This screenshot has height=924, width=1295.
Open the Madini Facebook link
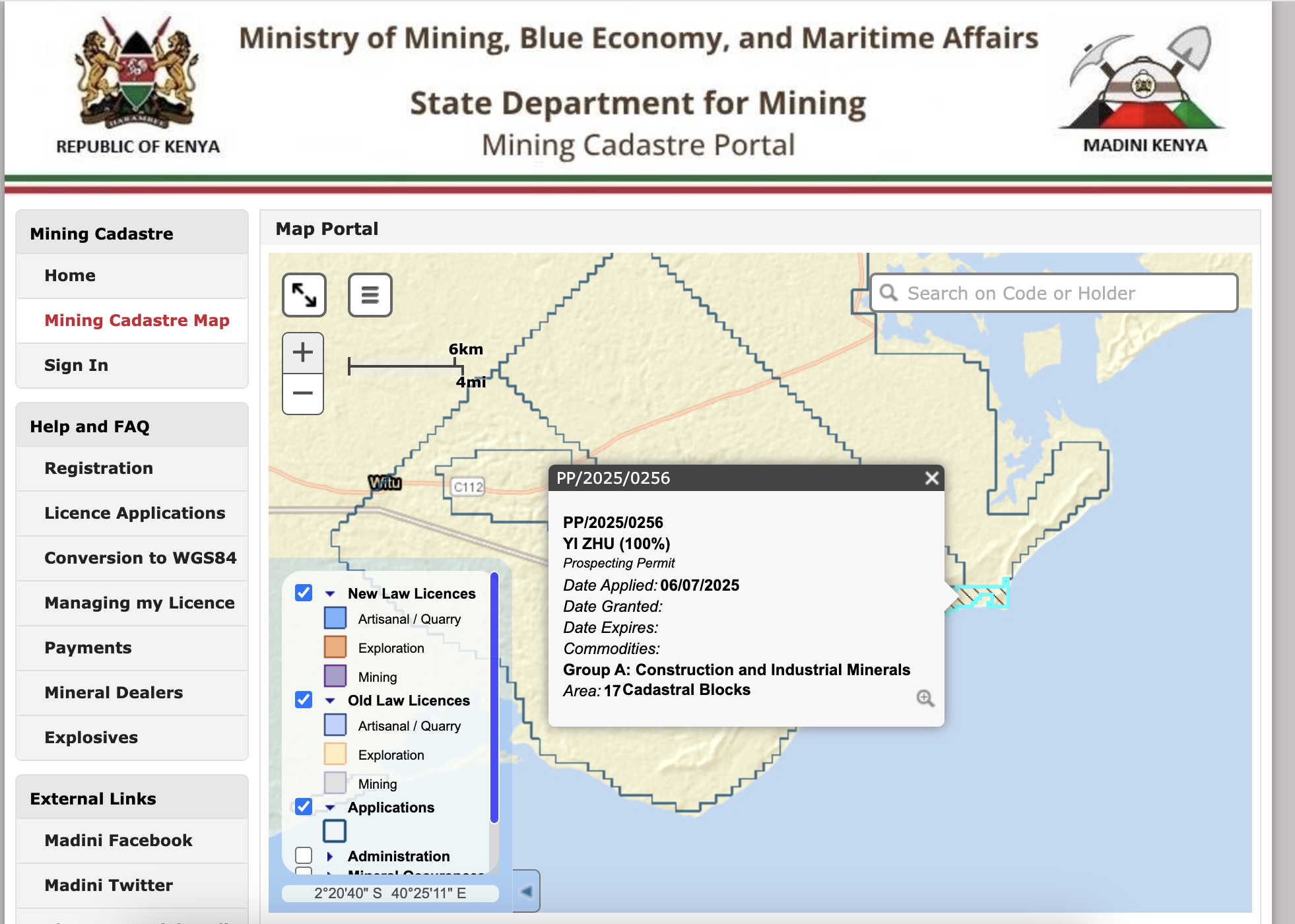(118, 840)
